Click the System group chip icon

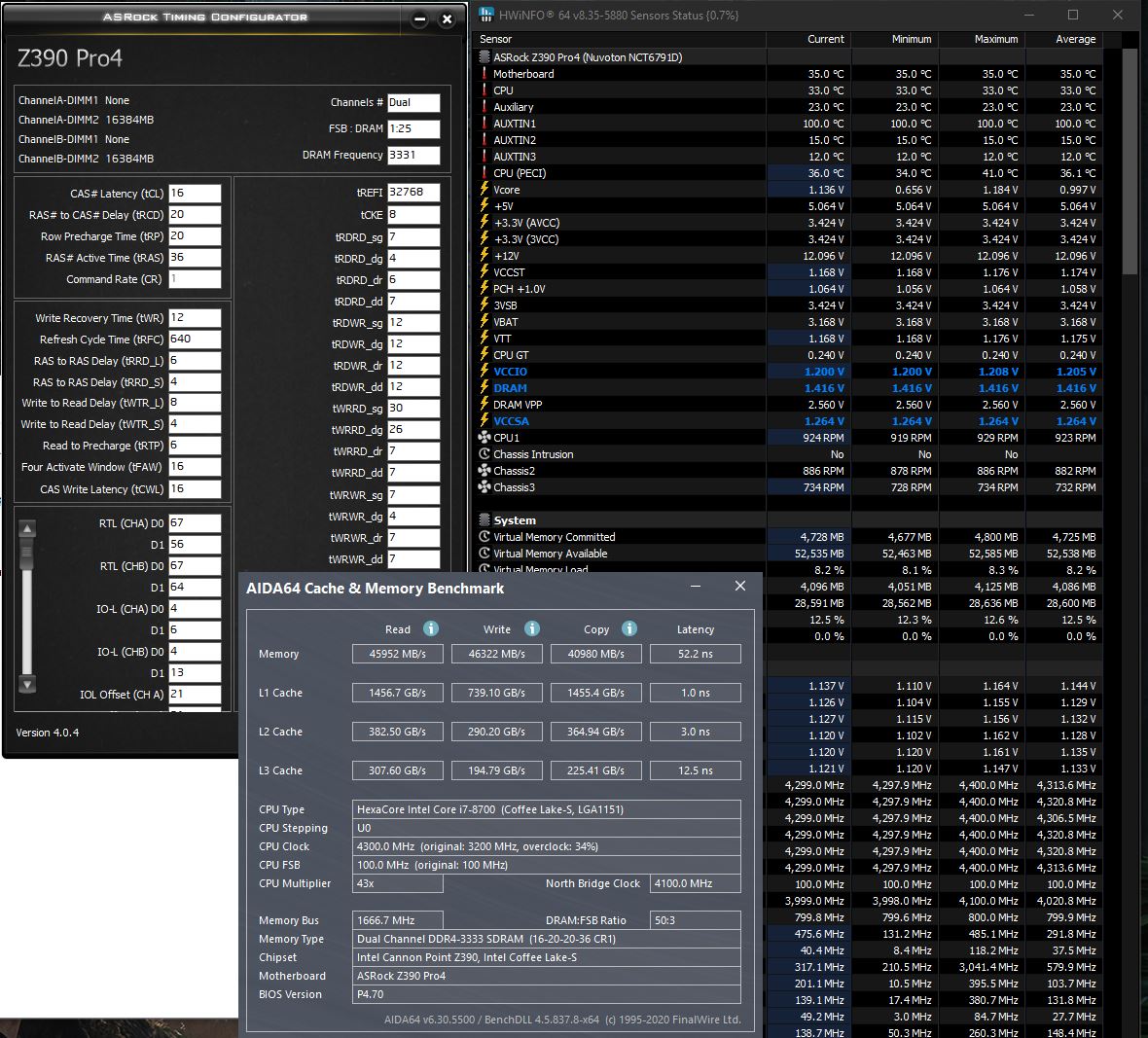(484, 520)
